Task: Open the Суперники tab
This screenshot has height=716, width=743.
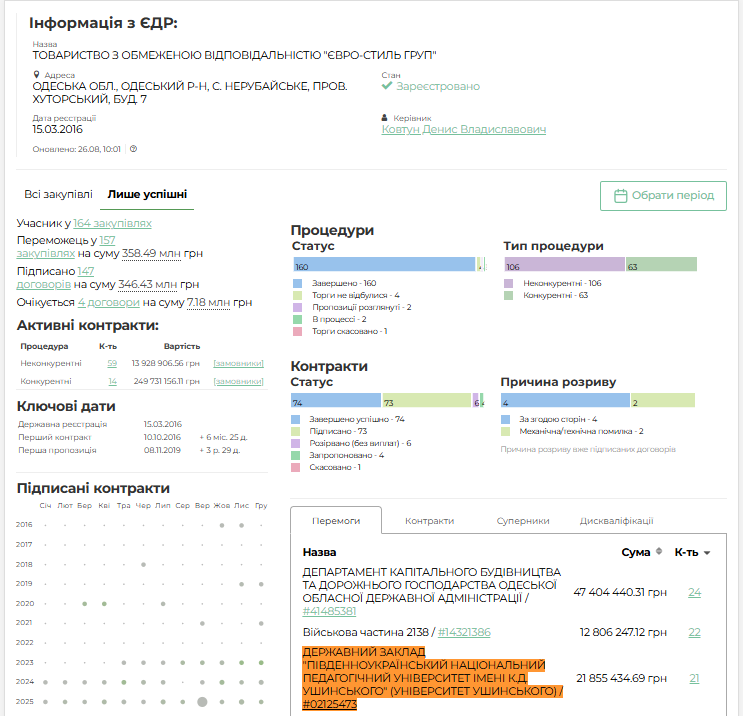Action: 523,521
